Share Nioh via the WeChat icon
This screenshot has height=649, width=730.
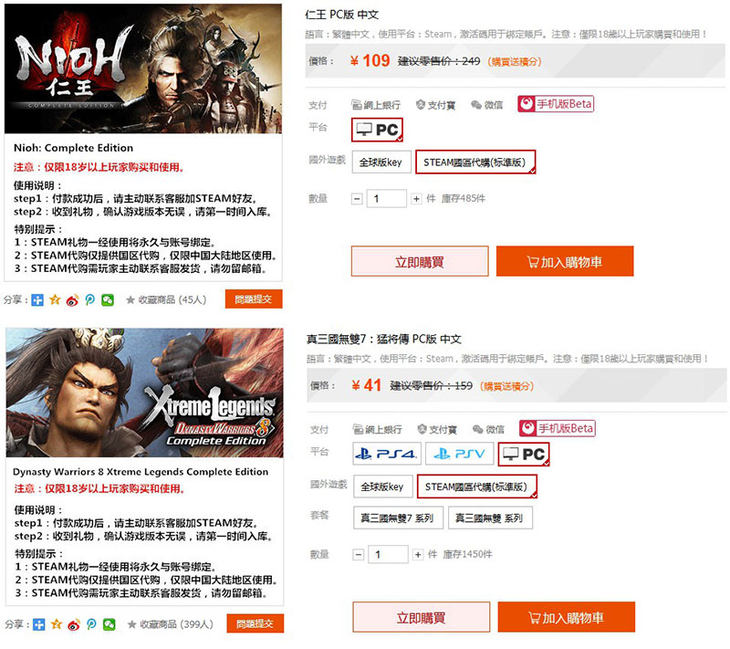(108, 300)
